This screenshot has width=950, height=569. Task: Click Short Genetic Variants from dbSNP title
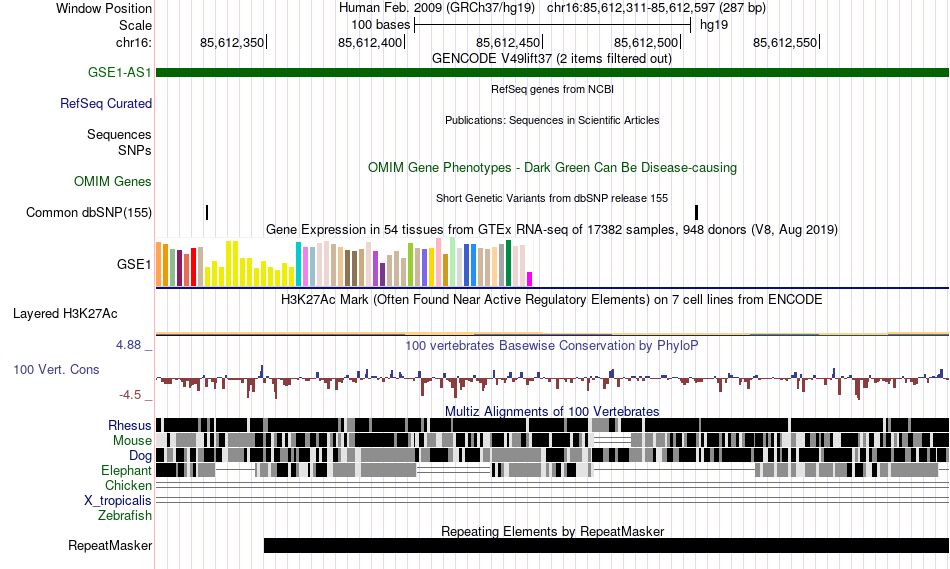pos(552,198)
